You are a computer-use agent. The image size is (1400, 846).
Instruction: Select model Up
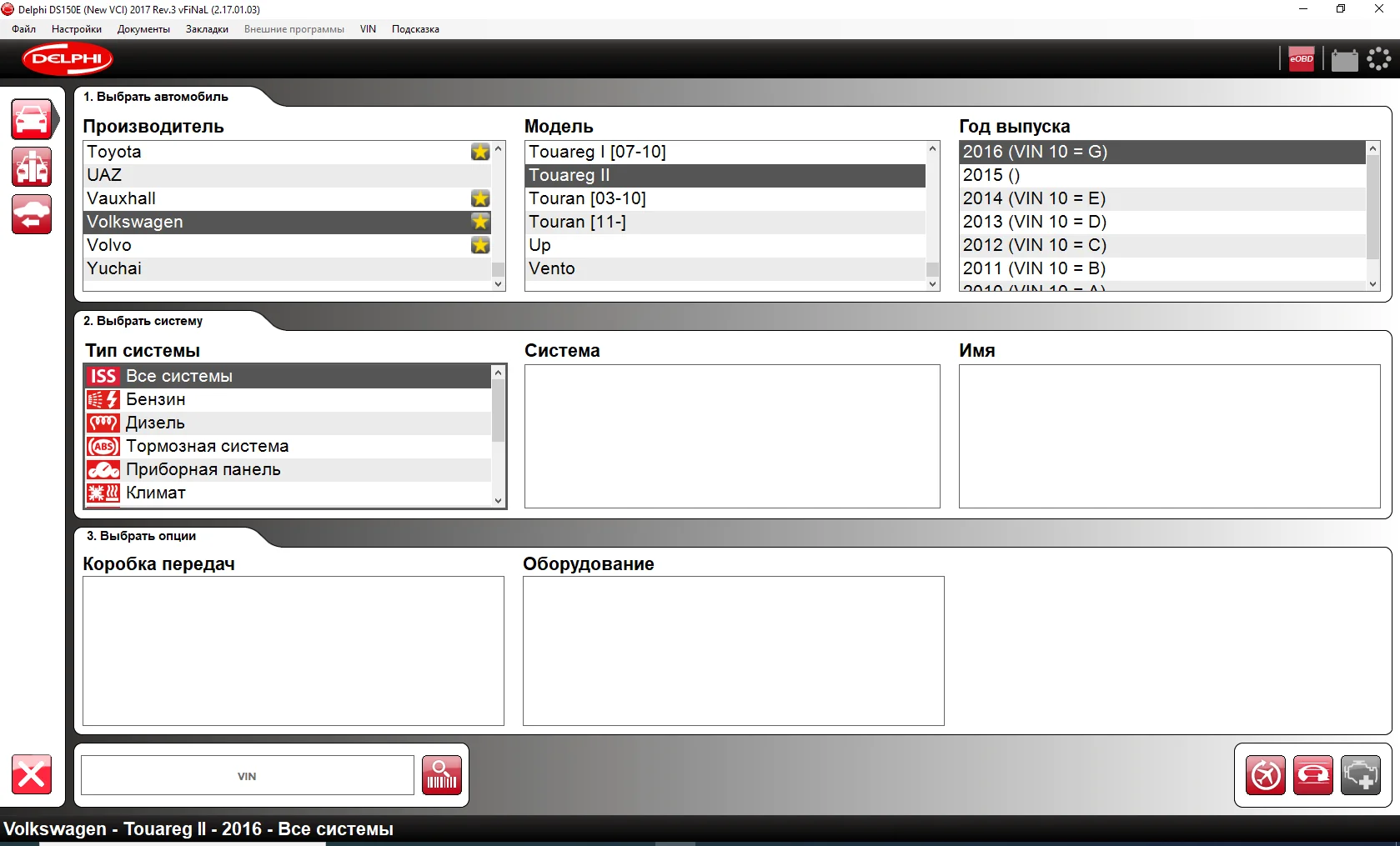coord(725,245)
